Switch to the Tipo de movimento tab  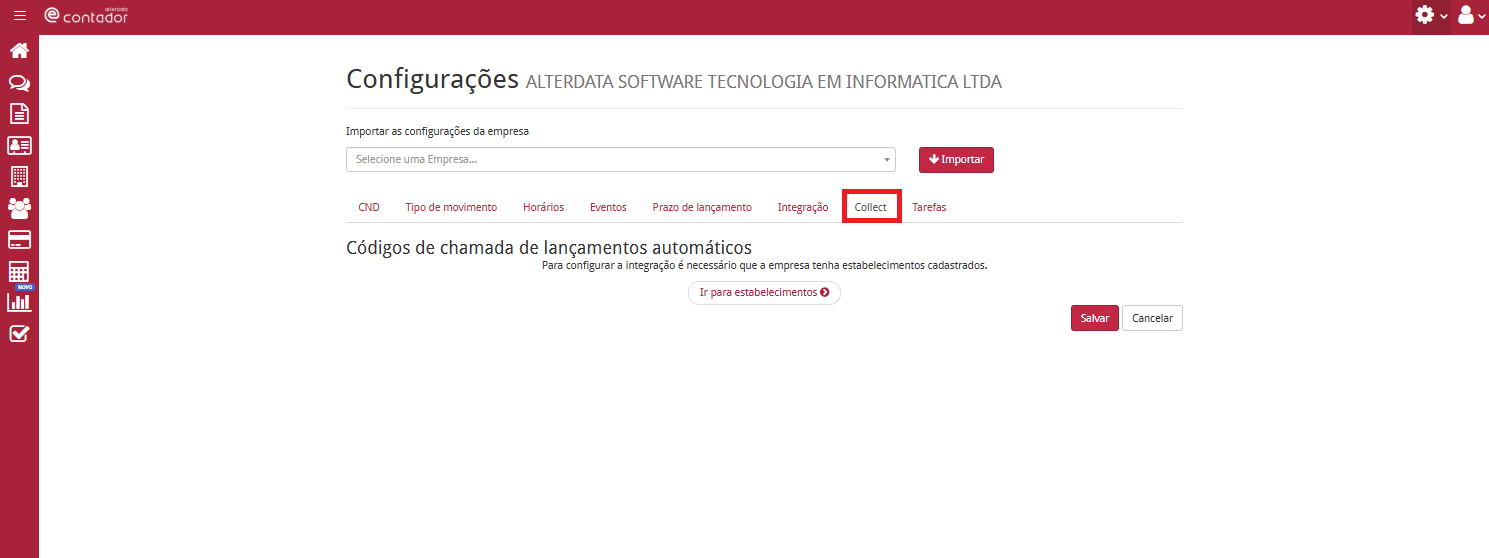(451, 207)
